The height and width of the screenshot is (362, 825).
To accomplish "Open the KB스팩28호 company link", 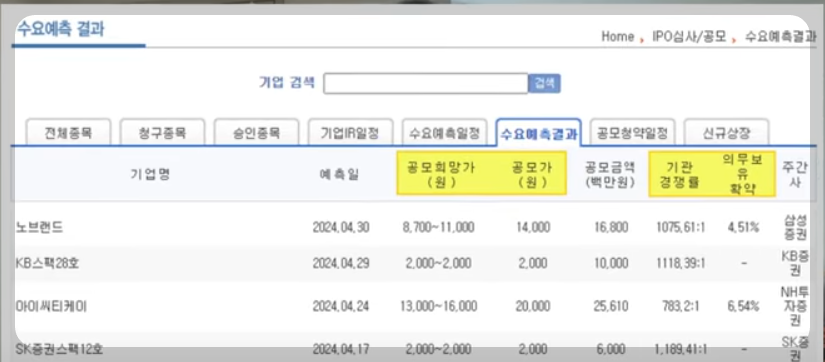I will 48,263.
